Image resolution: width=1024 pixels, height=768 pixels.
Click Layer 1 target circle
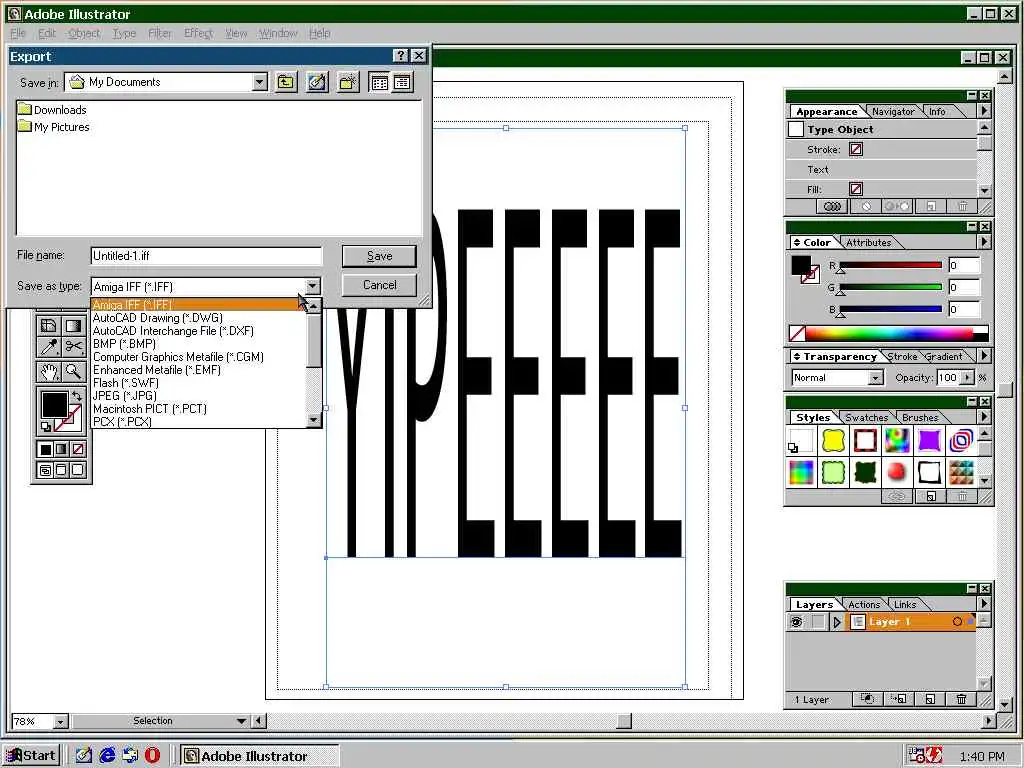pyautogui.click(x=957, y=622)
